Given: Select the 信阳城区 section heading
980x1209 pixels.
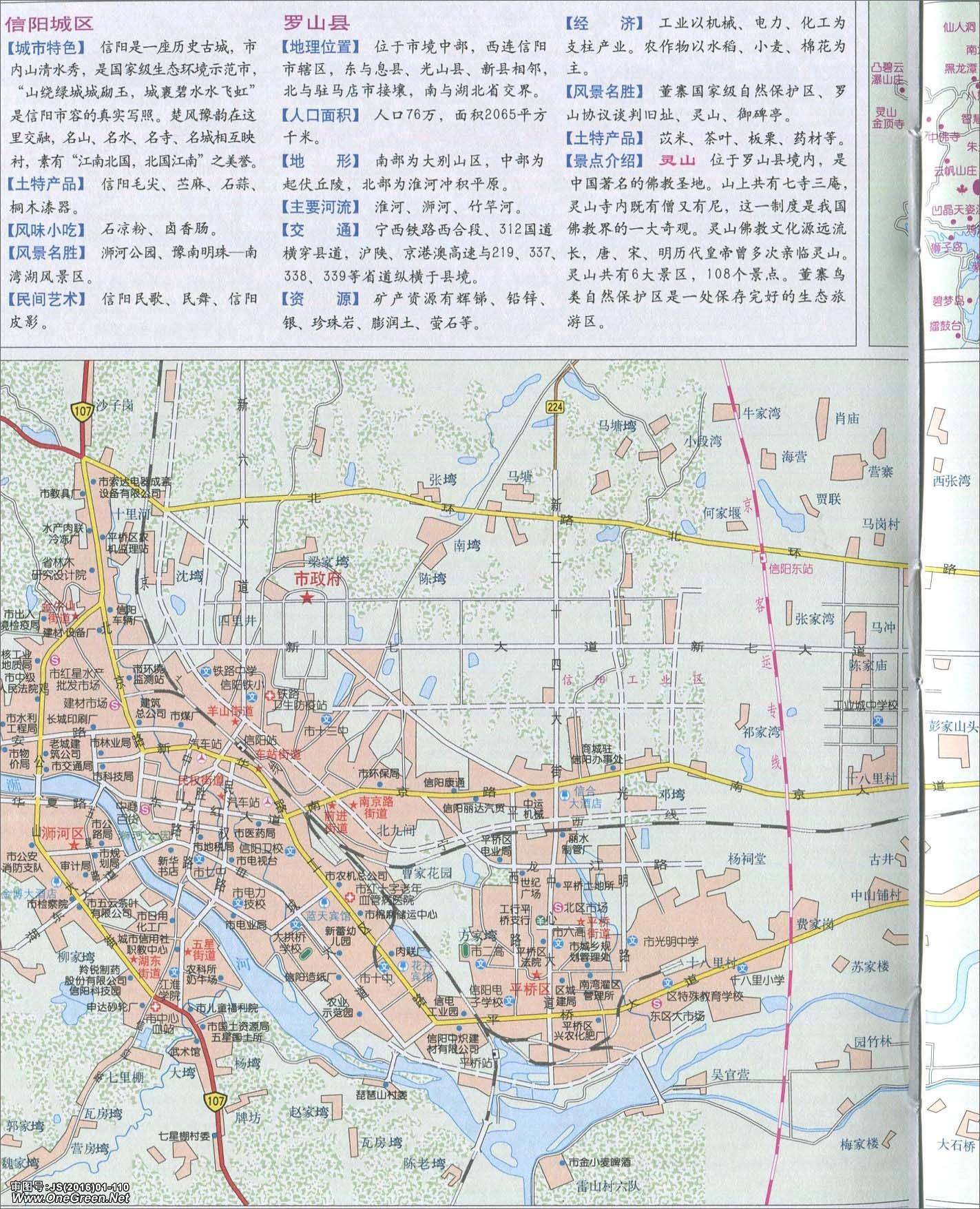Looking at the screenshot, I should [49, 24].
